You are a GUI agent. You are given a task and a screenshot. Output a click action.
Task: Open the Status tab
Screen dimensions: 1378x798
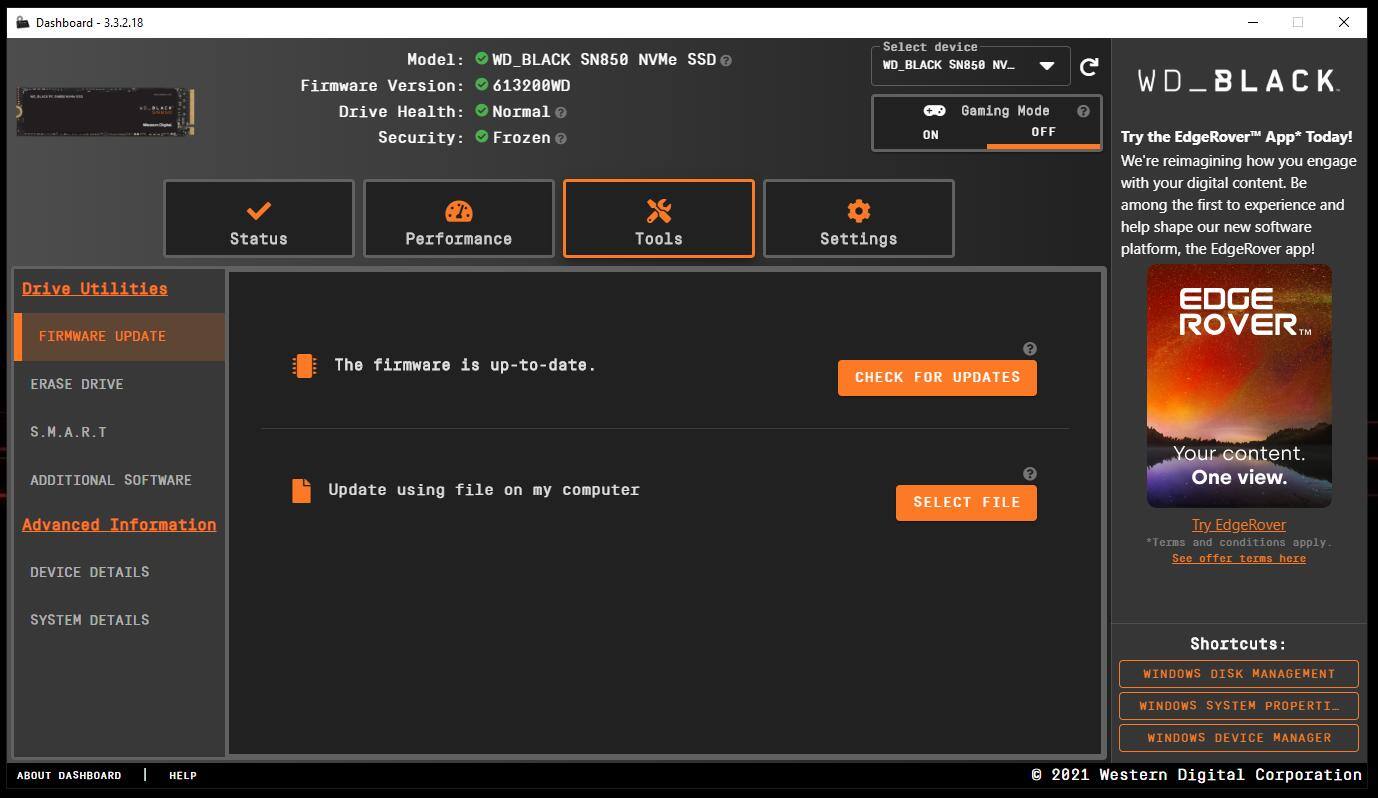pos(259,219)
